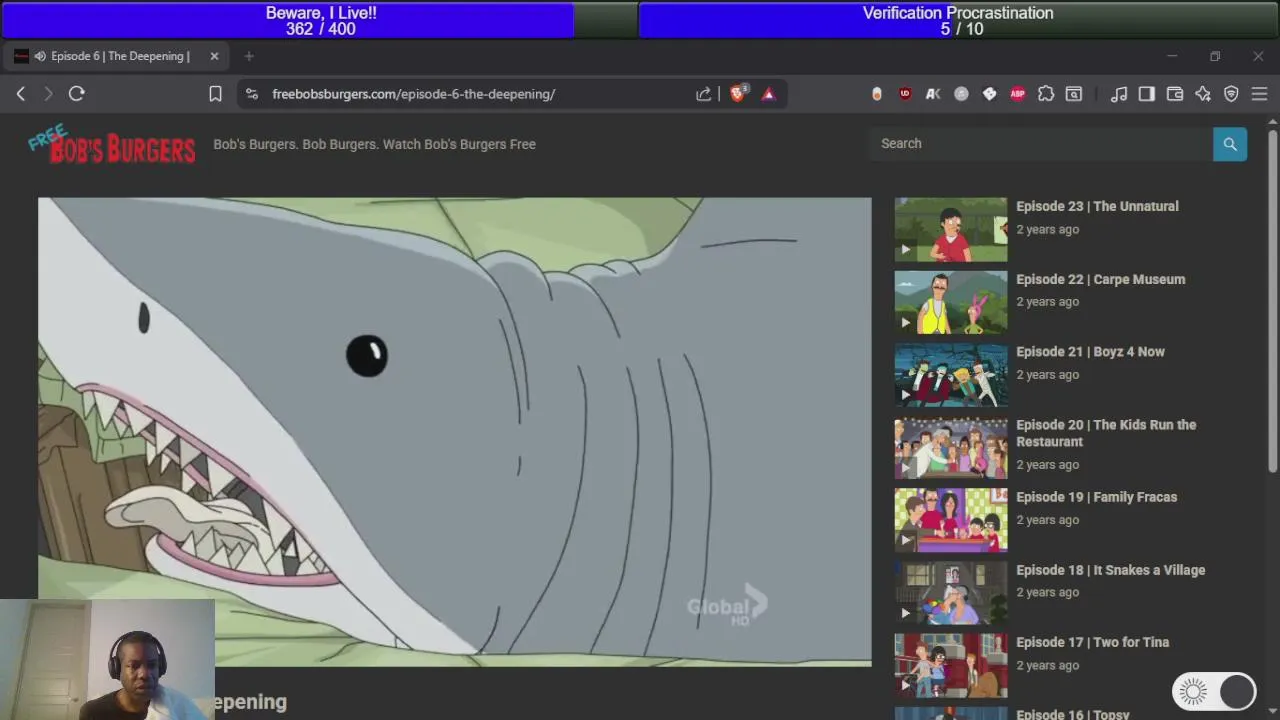Click the 'Verification Procrastination' progress bar

(958, 20)
